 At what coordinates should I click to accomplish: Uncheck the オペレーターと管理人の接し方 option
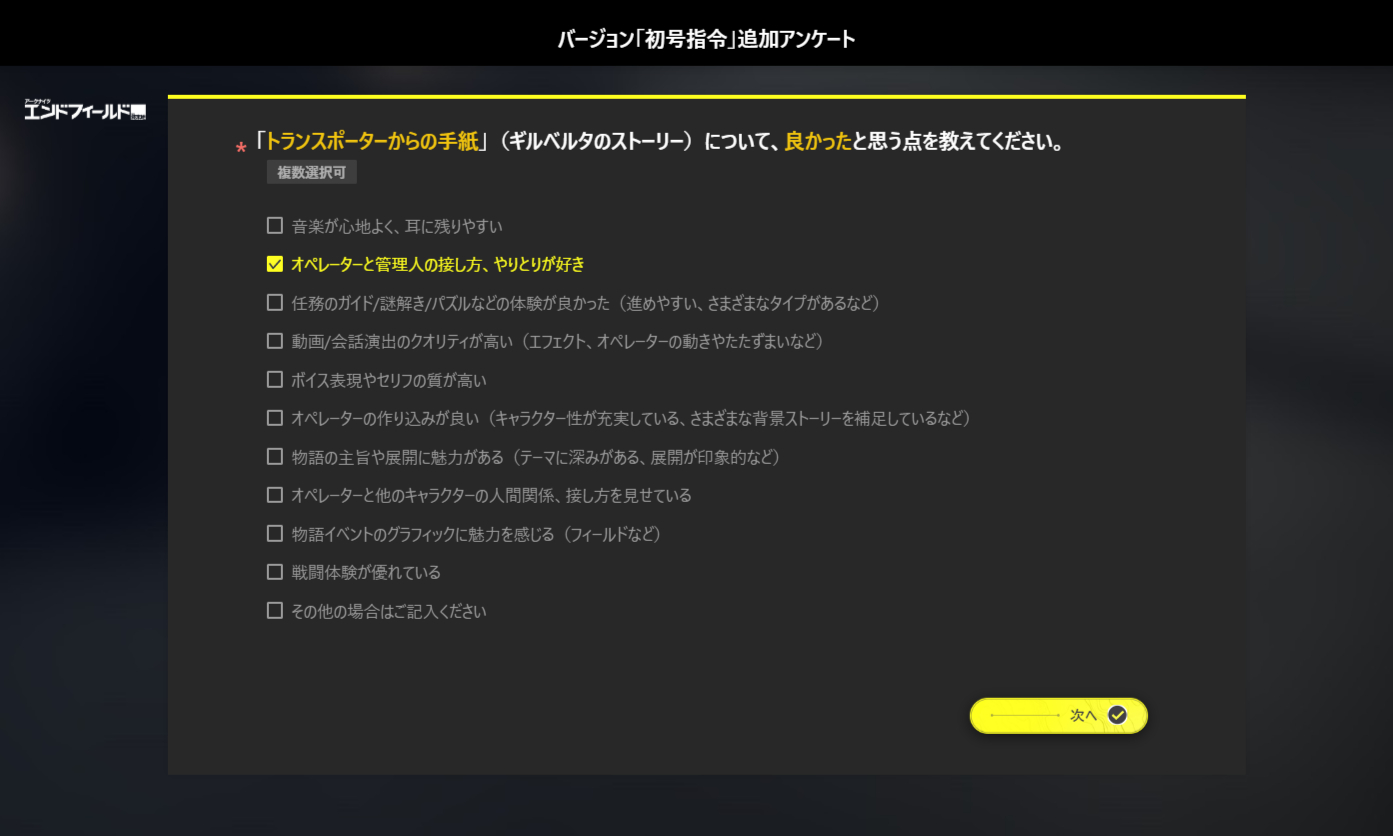click(275, 265)
